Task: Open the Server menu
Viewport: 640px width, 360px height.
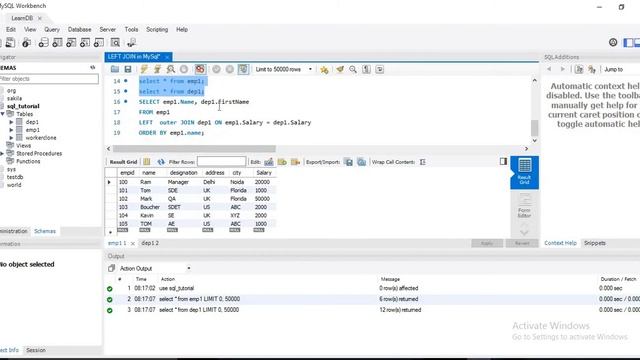Action: (x=107, y=29)
